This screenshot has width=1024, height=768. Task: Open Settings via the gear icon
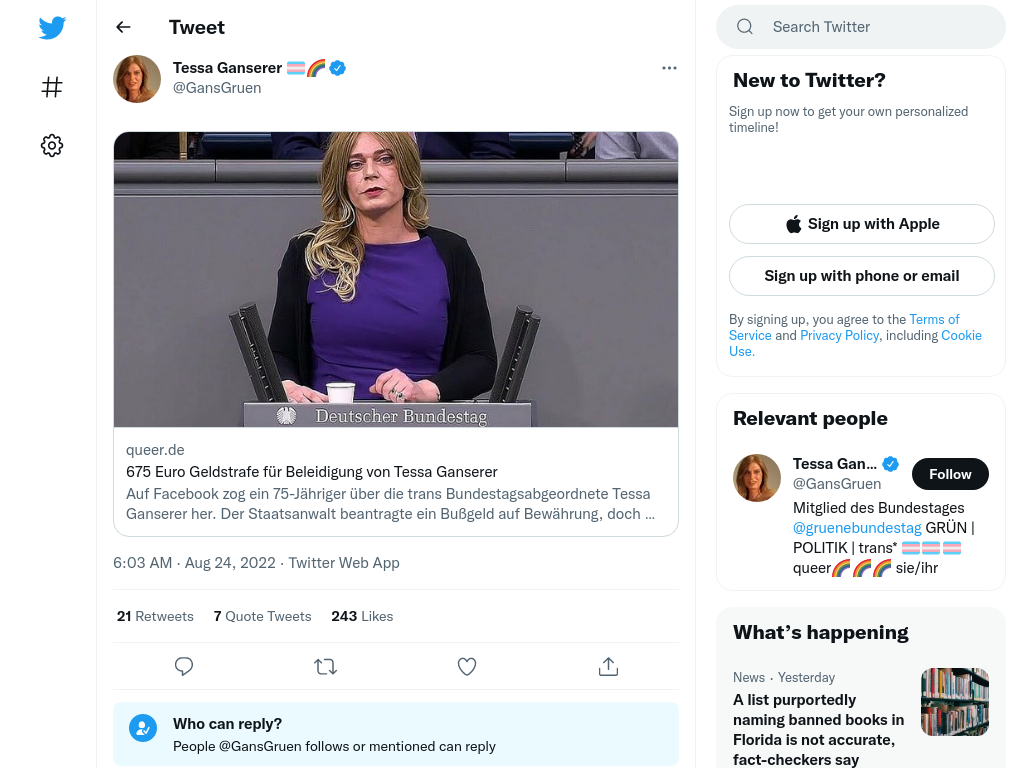point(52,145)
